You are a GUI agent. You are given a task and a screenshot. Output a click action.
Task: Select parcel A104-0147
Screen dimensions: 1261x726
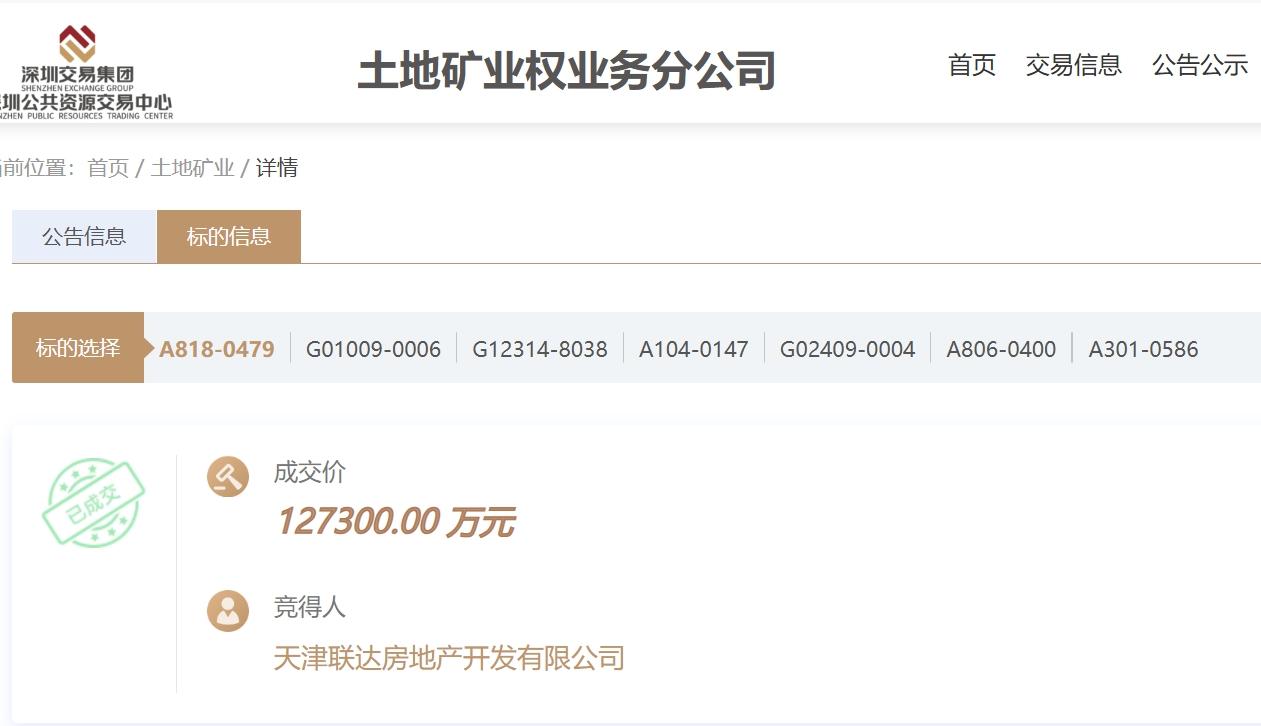[694, 349]
